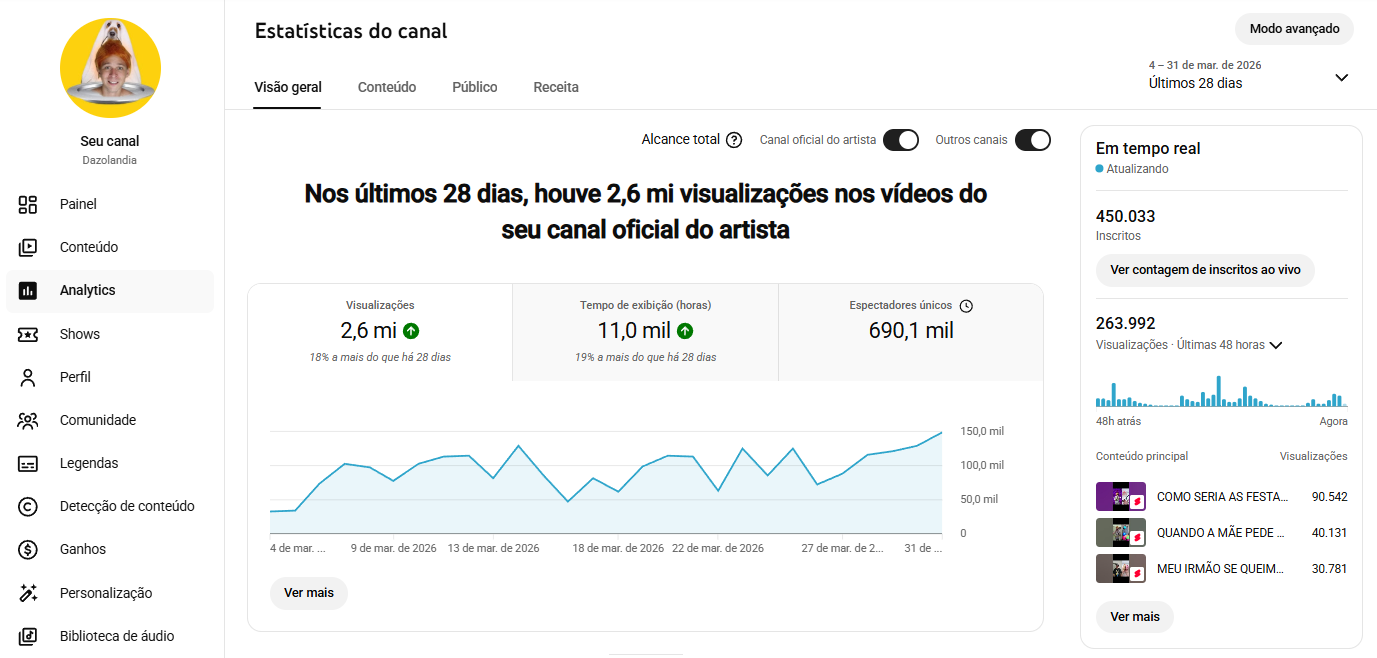Open Comunidade in the sidebar
This screenshot has height=658, width=1377.
[110, 420]
